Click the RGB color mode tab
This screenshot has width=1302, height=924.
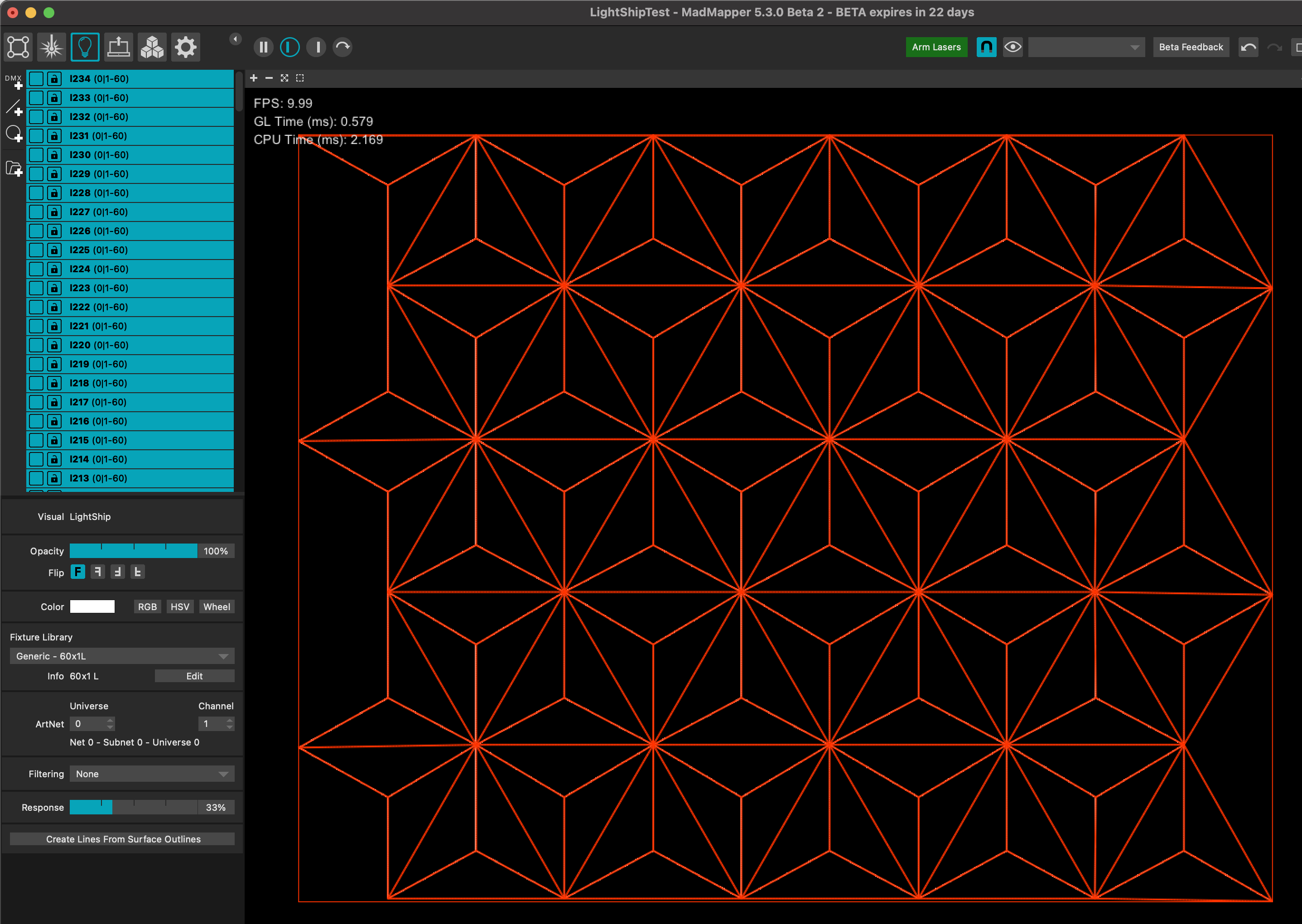(147, 607)
